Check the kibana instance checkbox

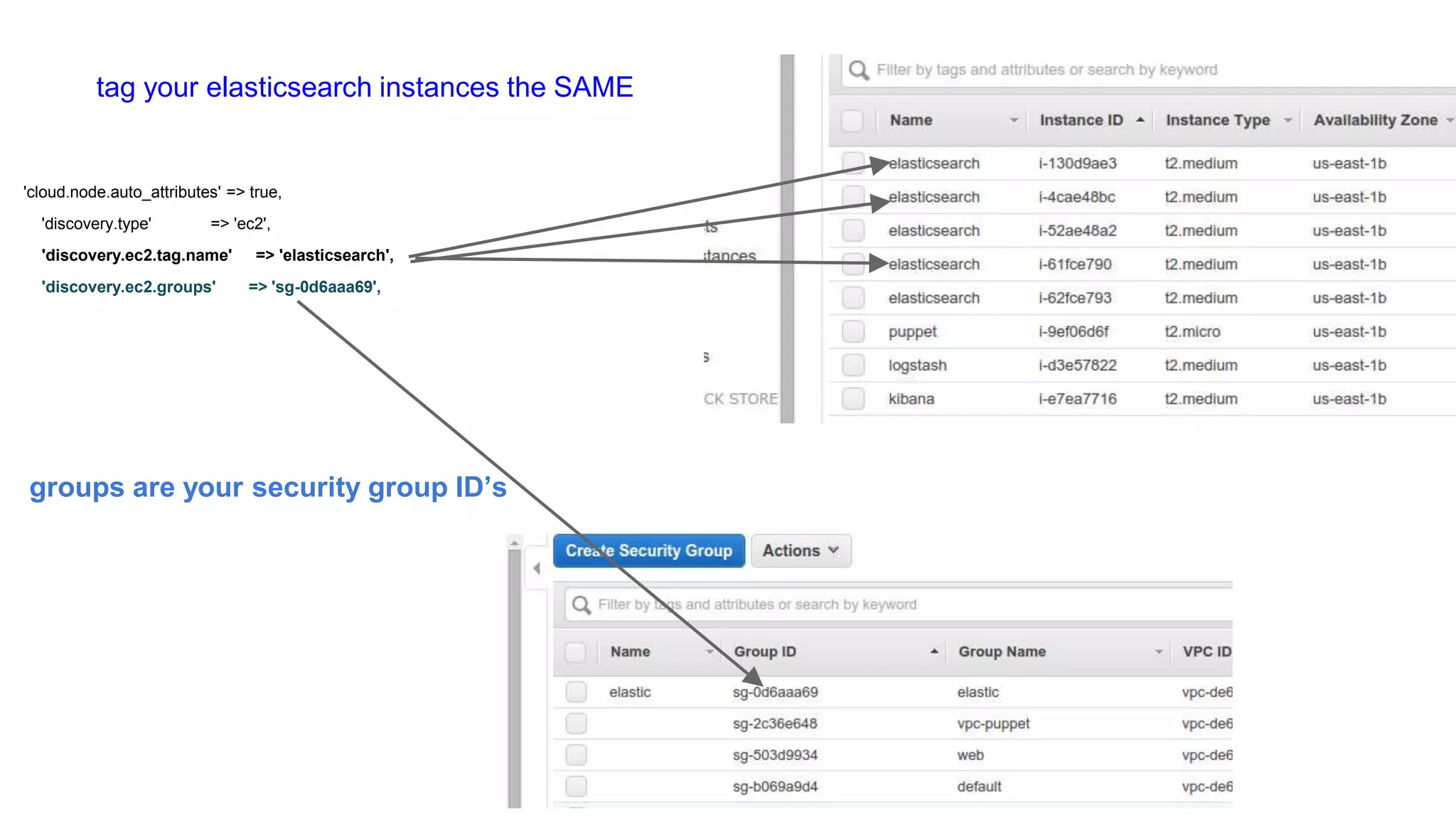pos(853,399)
